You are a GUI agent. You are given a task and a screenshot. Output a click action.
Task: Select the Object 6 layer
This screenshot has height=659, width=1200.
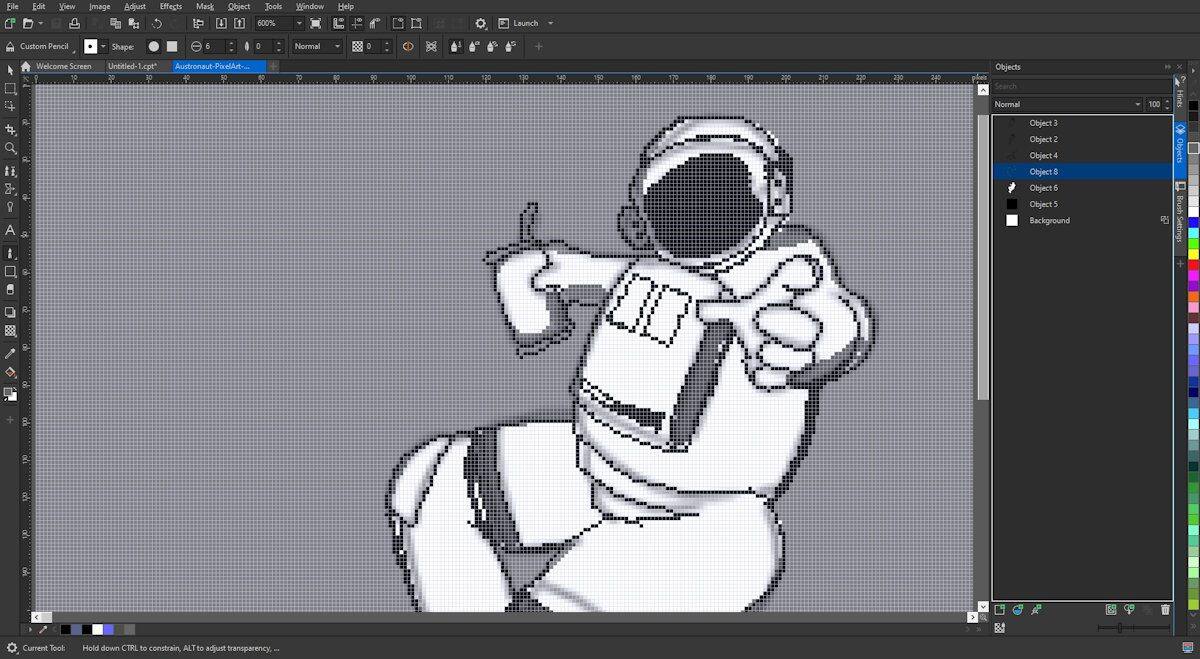coord(1044,187)
